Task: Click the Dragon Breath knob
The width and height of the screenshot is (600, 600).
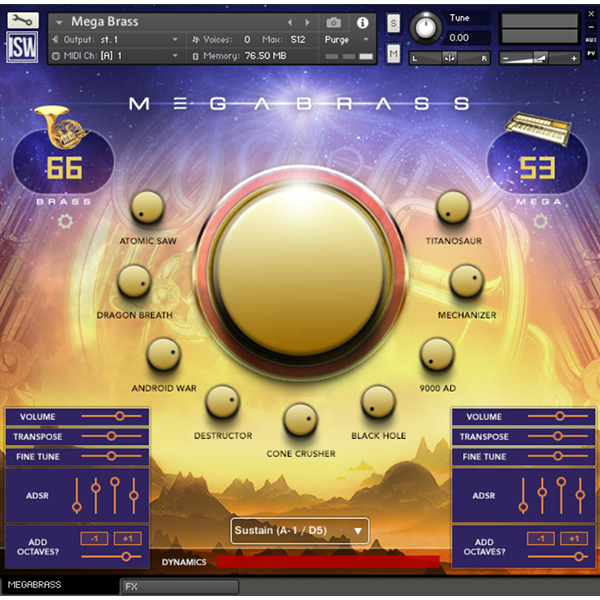Action: (134, 281)
